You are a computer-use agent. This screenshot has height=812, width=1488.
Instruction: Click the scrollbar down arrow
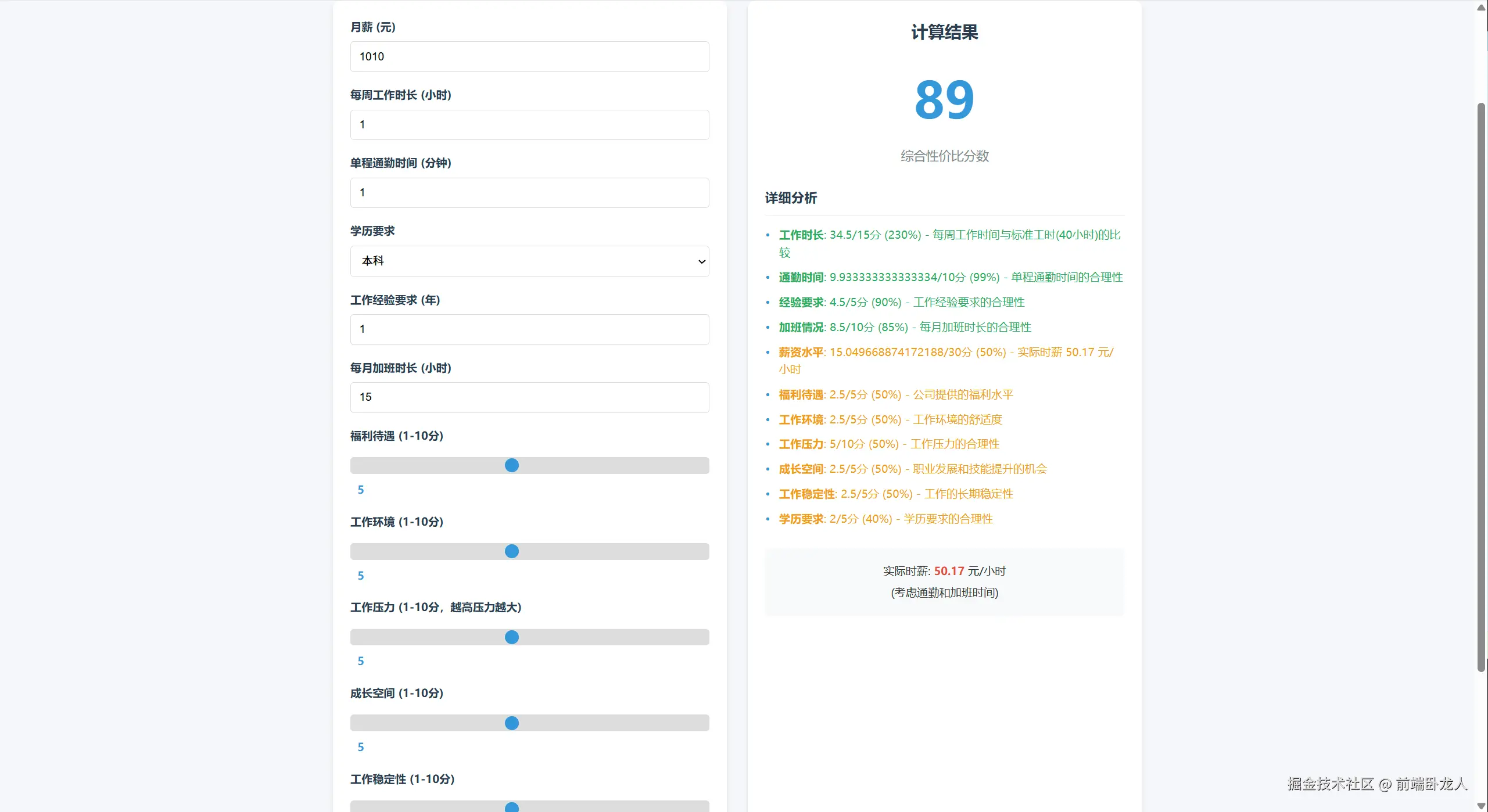coord(1481,806)
